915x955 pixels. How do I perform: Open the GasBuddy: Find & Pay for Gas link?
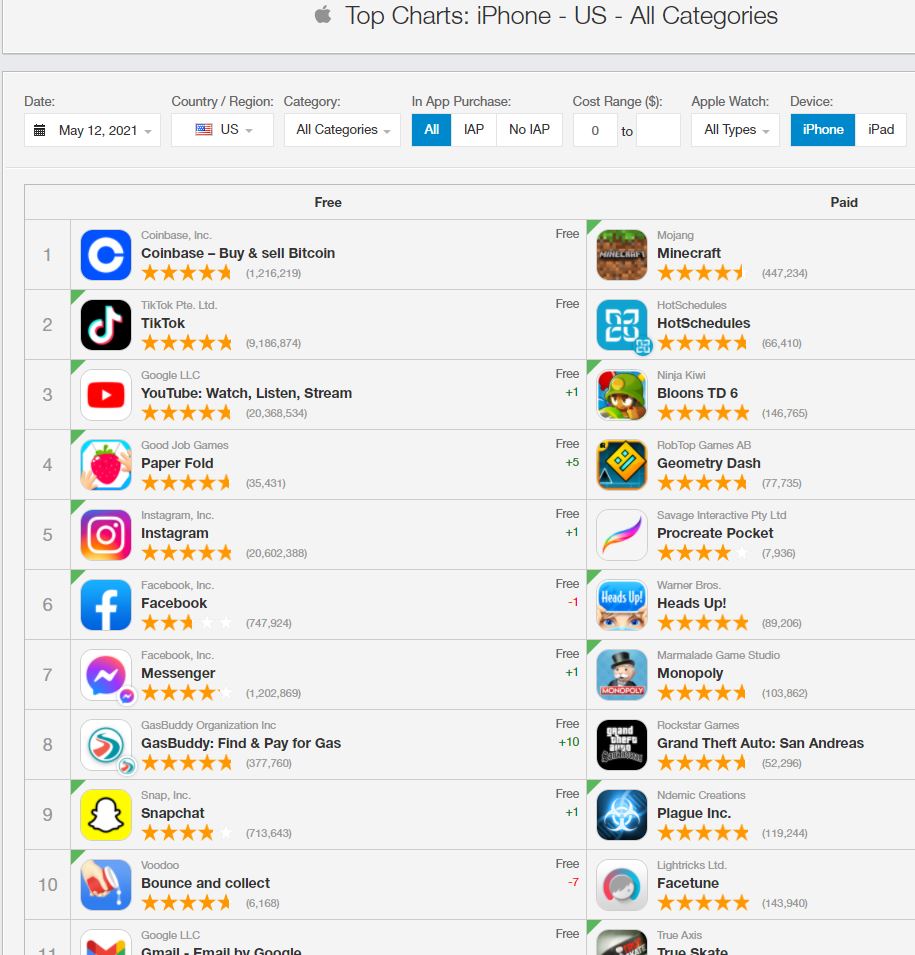pos(241,743)
